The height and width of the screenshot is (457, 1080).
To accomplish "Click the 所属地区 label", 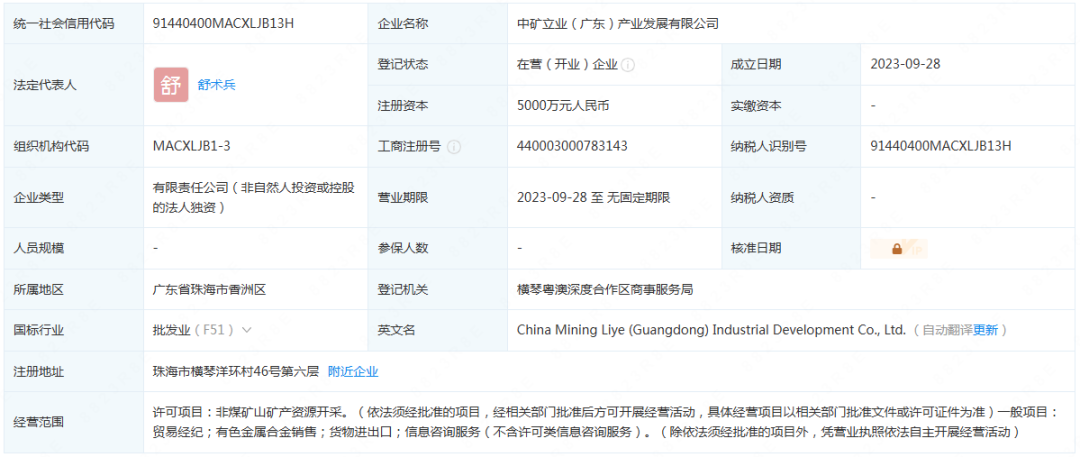I will coord(39,290).
